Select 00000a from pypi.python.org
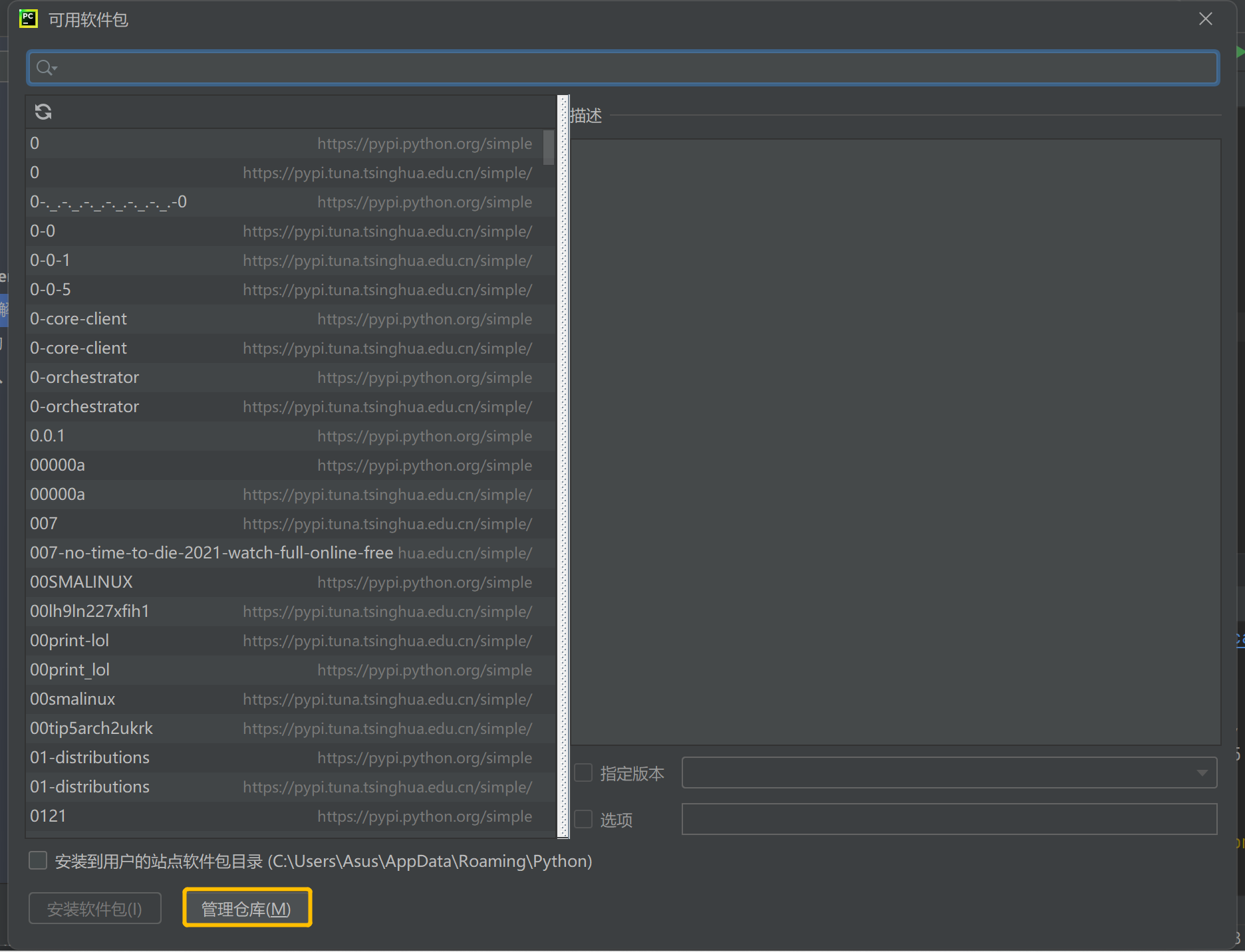This screenshot has width=1245, height=952. (x=291, y=465)
